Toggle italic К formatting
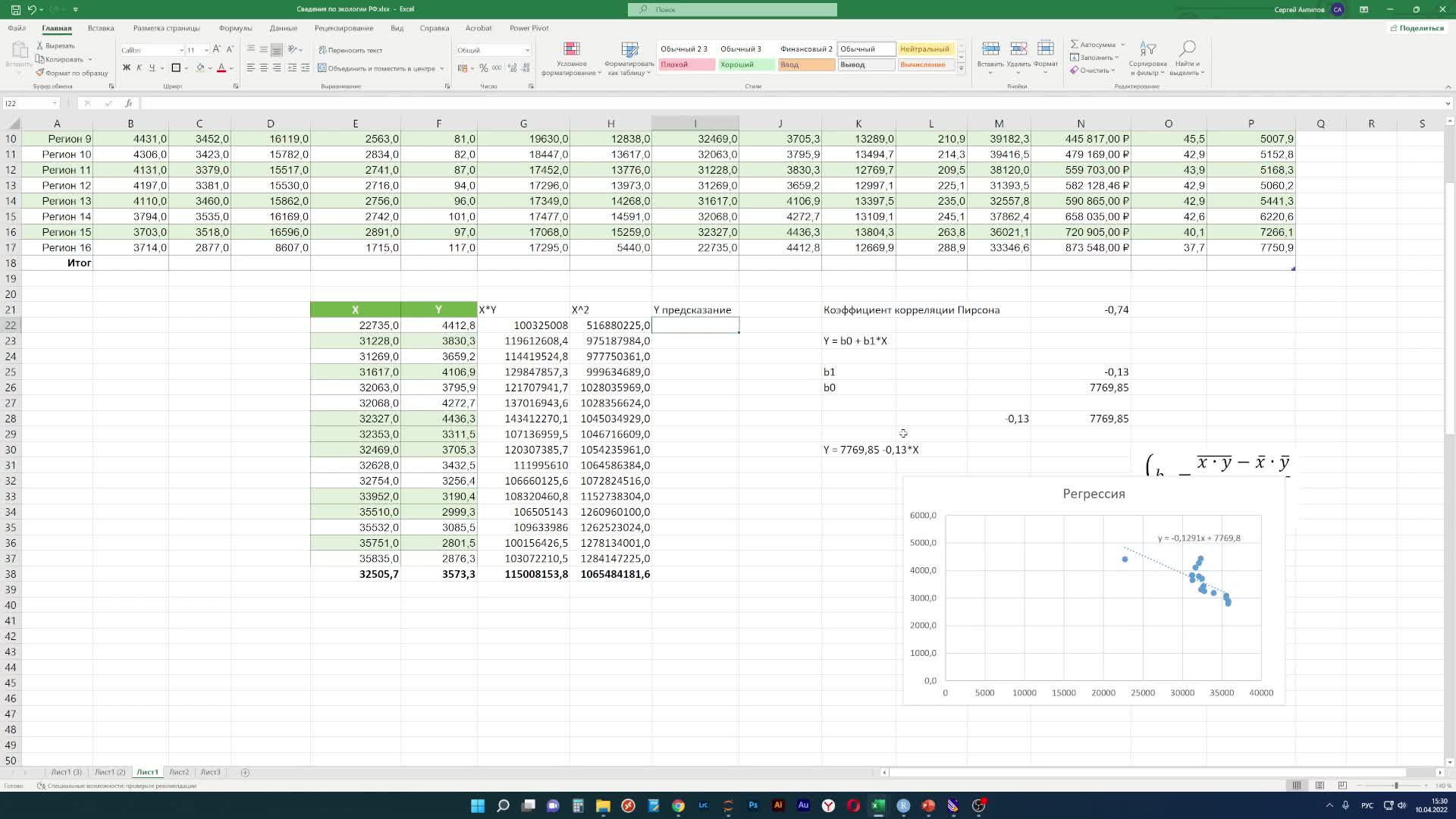1456x819 pixels. (139, 67)
